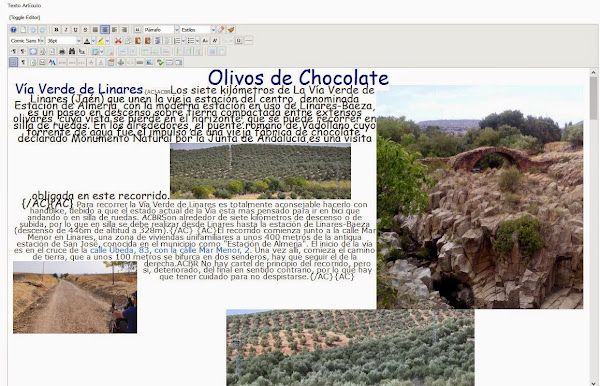Toggle visual characters pilcrow button

pyautogui.click(x=23, y=62)
